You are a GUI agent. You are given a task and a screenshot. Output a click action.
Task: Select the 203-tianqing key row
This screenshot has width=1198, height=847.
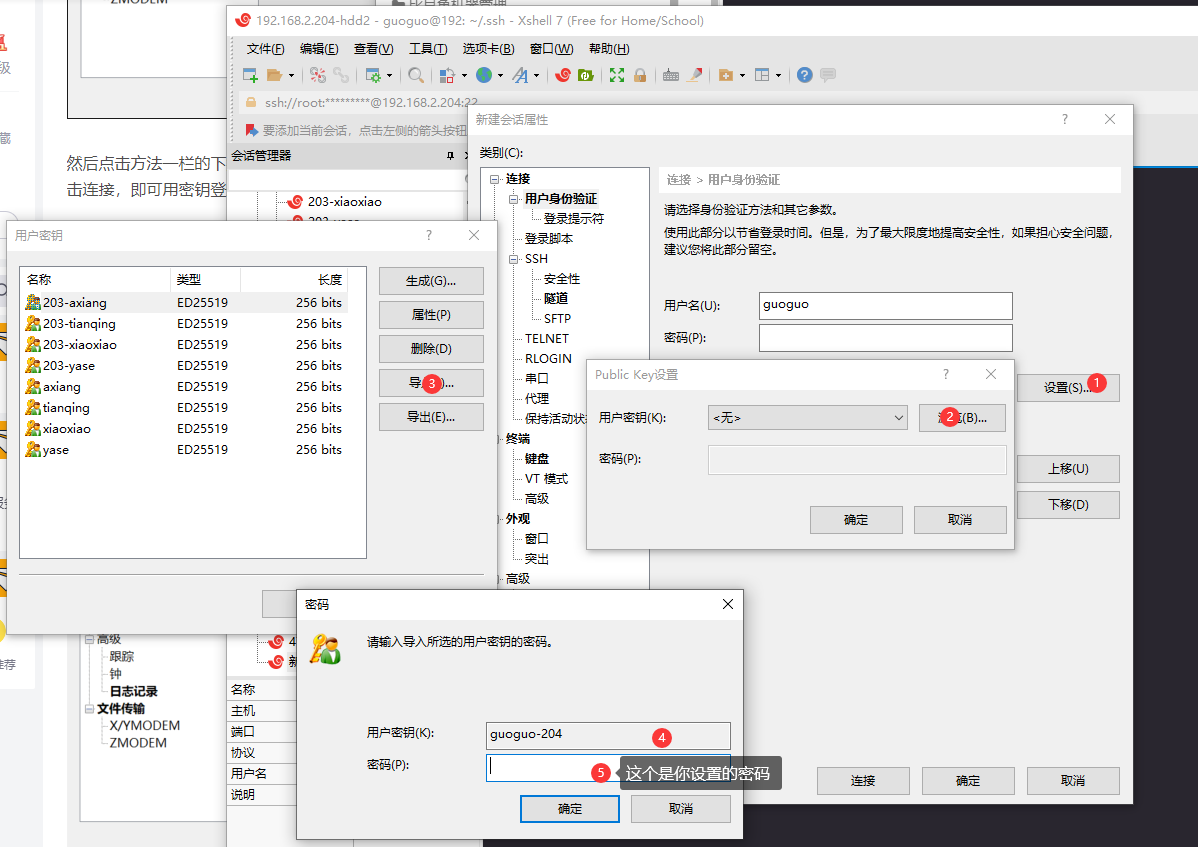point(184,324)
